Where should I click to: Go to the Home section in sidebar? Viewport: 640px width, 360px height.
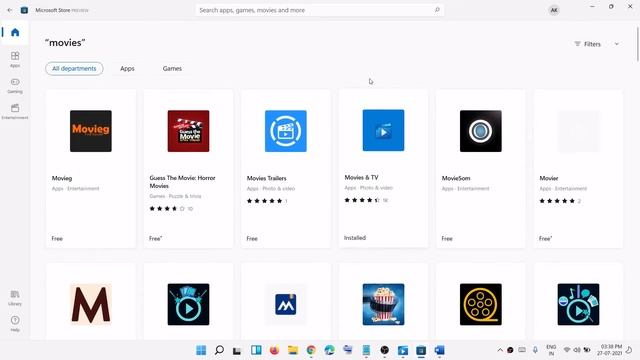tap(15, 32)
